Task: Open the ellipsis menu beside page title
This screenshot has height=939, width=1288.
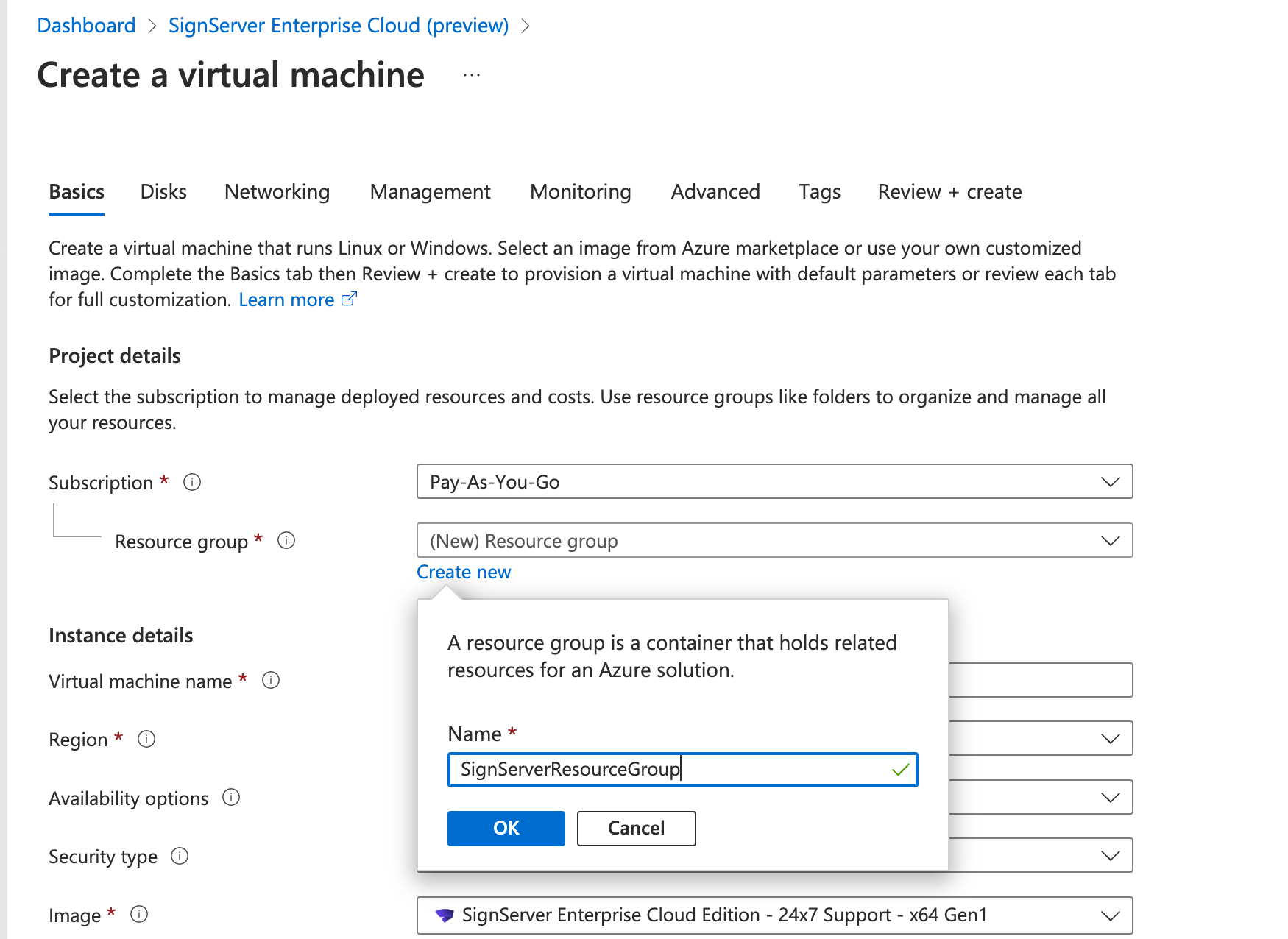Action: [472, 75]
